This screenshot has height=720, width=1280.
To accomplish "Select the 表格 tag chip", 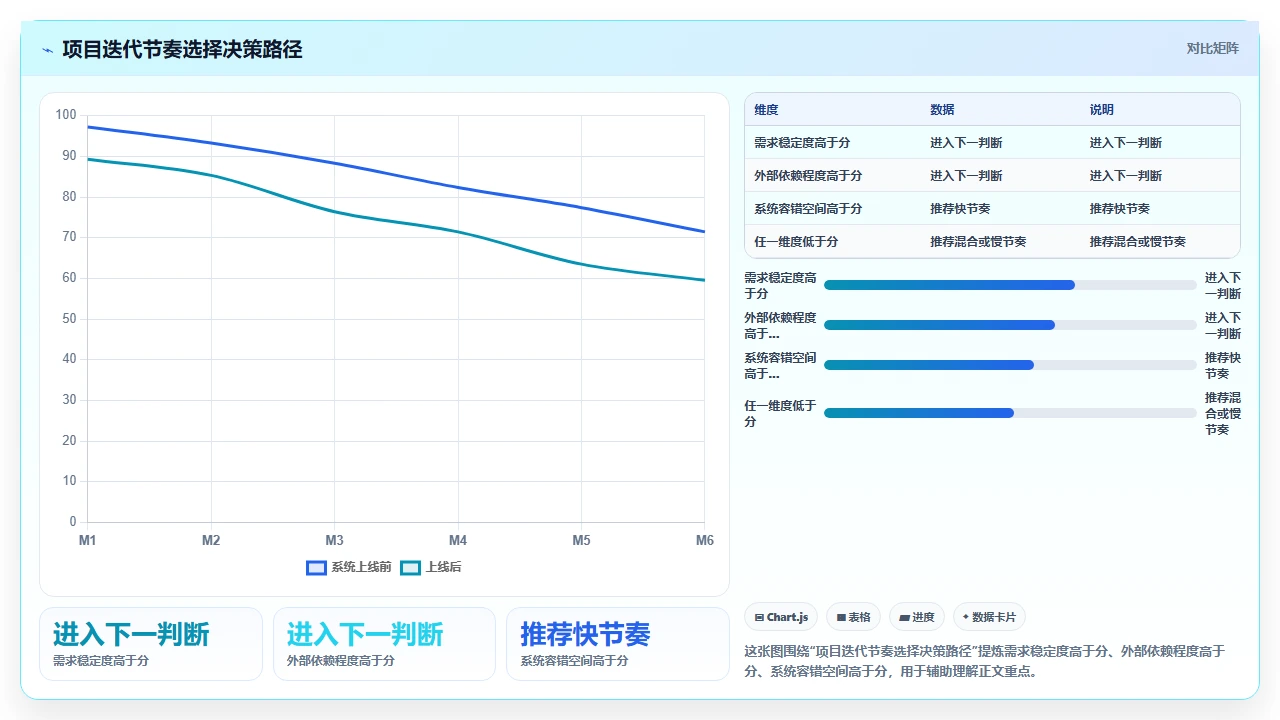I will 853,617.
